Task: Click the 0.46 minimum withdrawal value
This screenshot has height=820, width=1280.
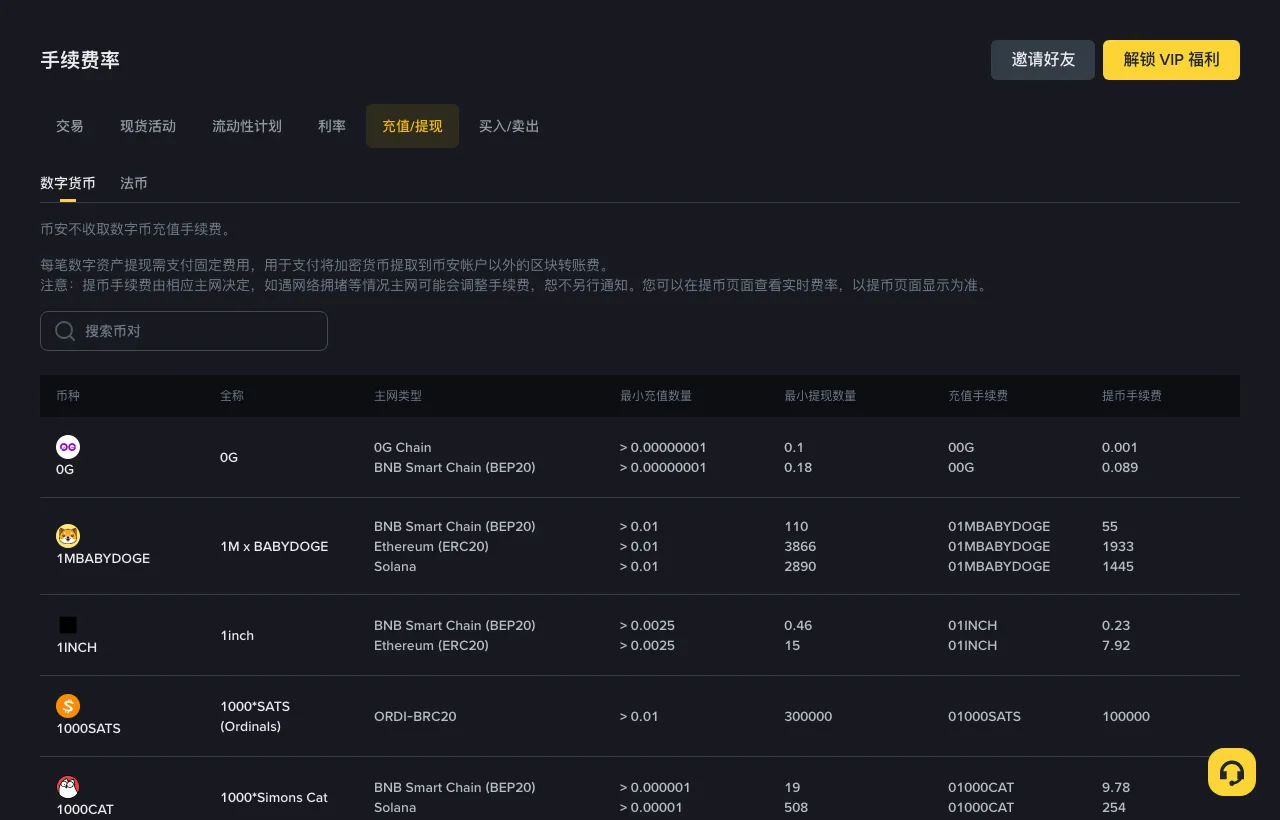Action: (x=798, y=625)
